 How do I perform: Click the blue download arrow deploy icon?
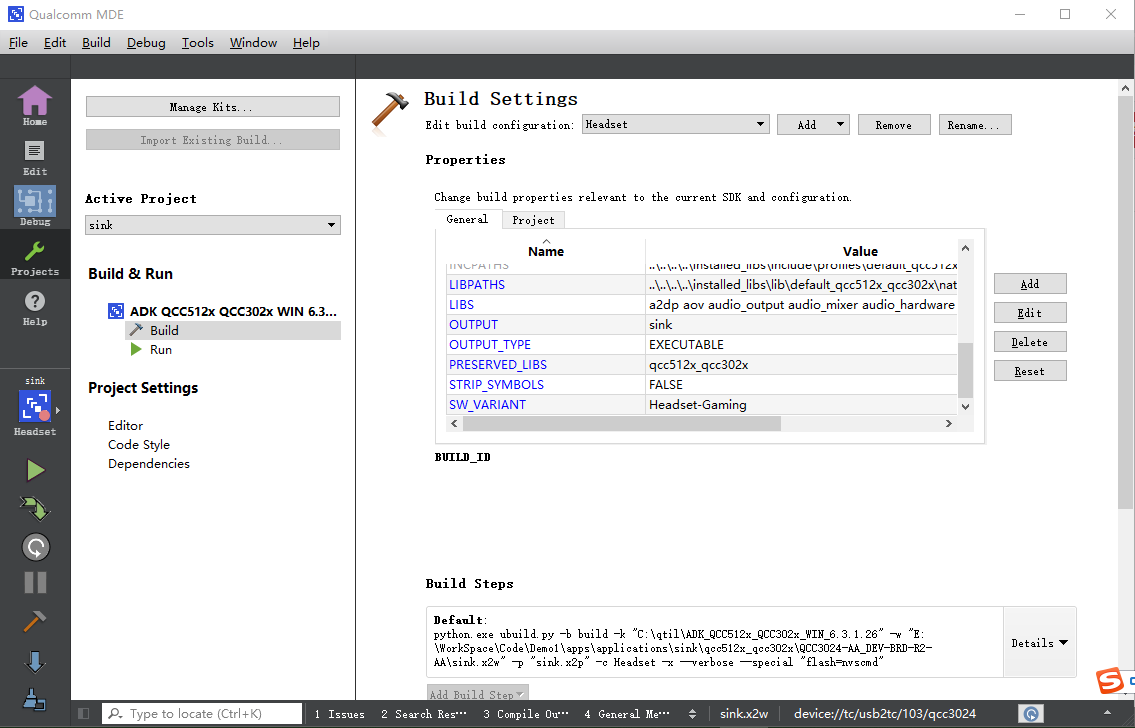[x=35, y=661]
